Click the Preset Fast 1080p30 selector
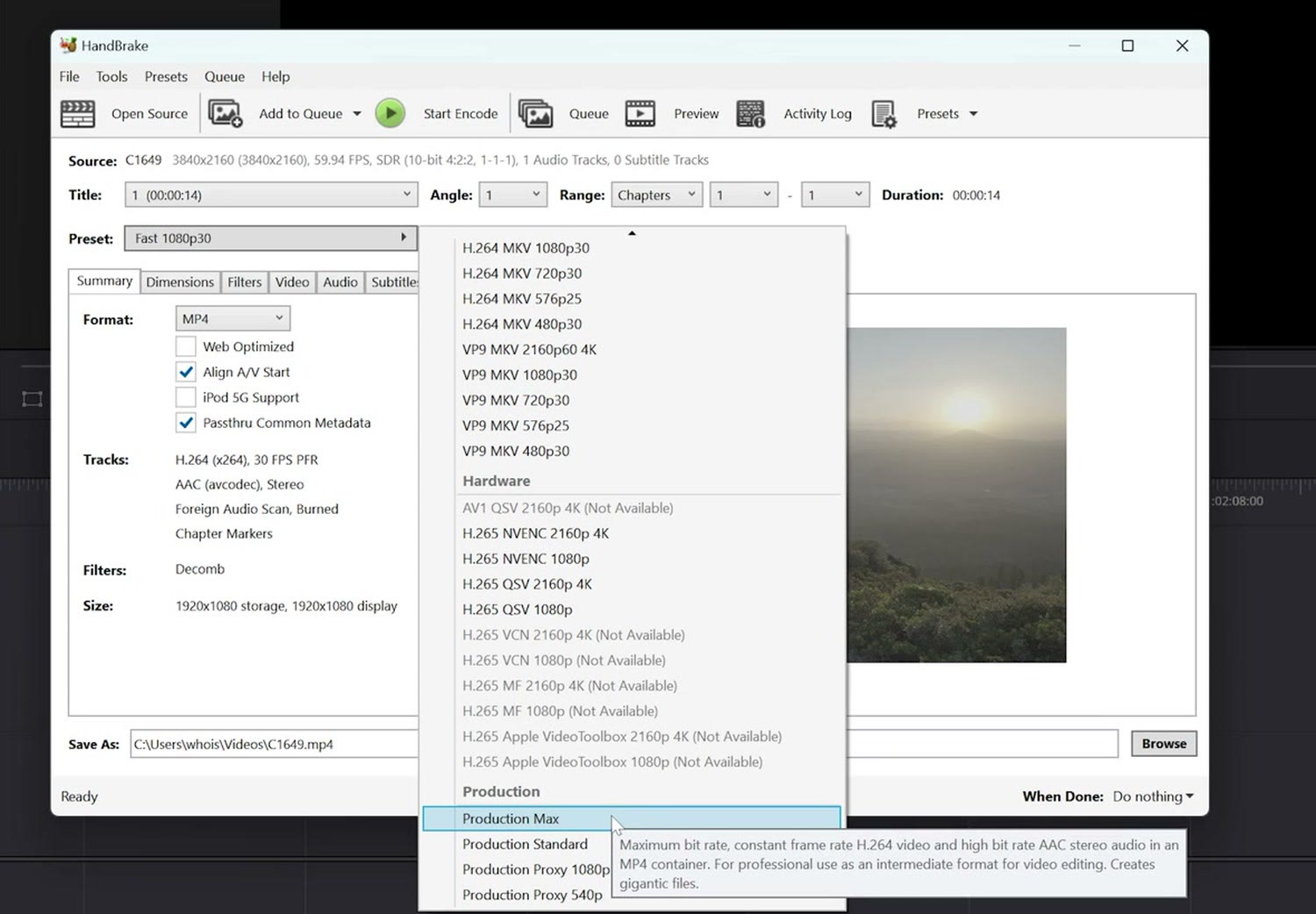Screen dimensions: 1316x914 271,238
